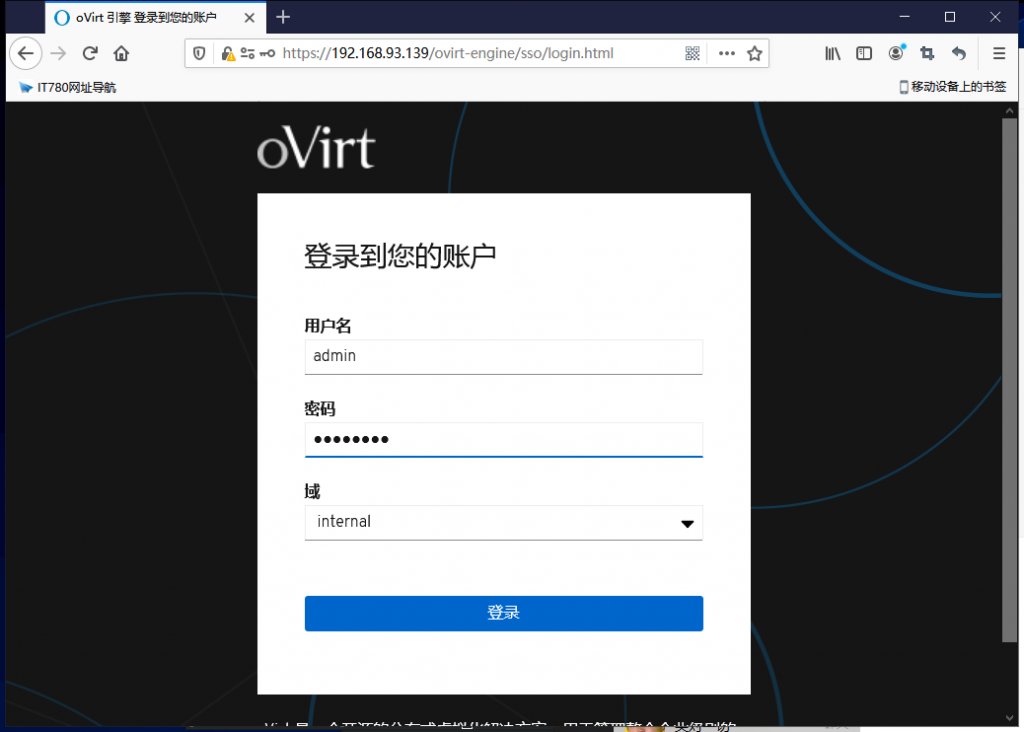
Task: Open tracking protection shield info
Action: [199, 53]
